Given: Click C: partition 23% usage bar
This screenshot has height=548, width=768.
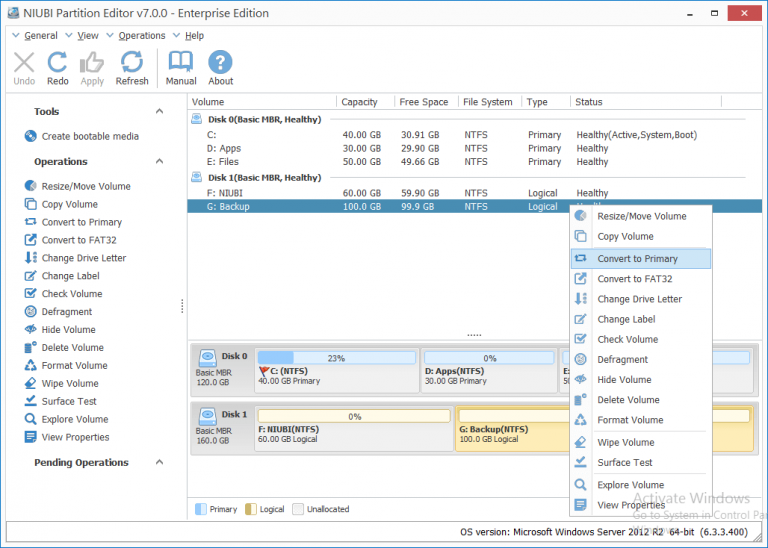Looking at the screenshot, I should click(336, 358).
